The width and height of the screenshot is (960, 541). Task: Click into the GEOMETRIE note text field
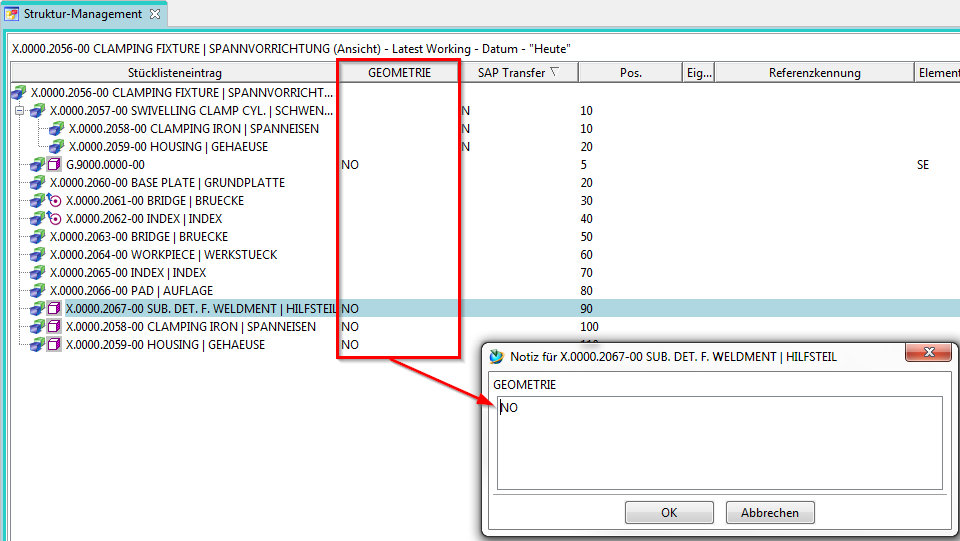(x=718, y=442)
